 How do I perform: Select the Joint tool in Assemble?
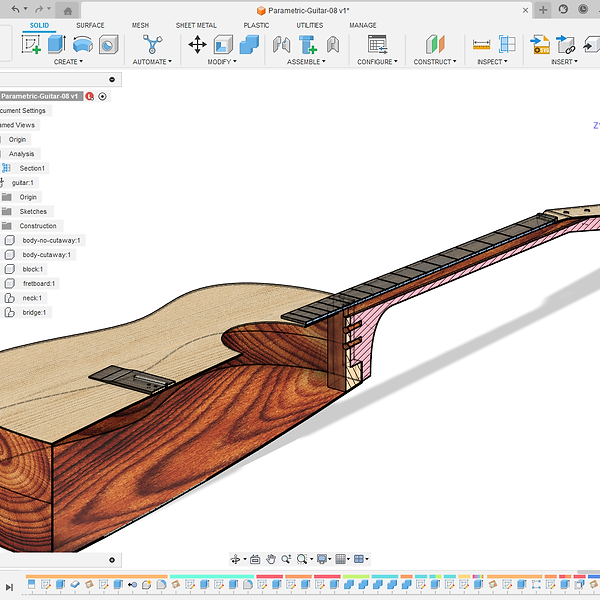(x=282, y=44)
